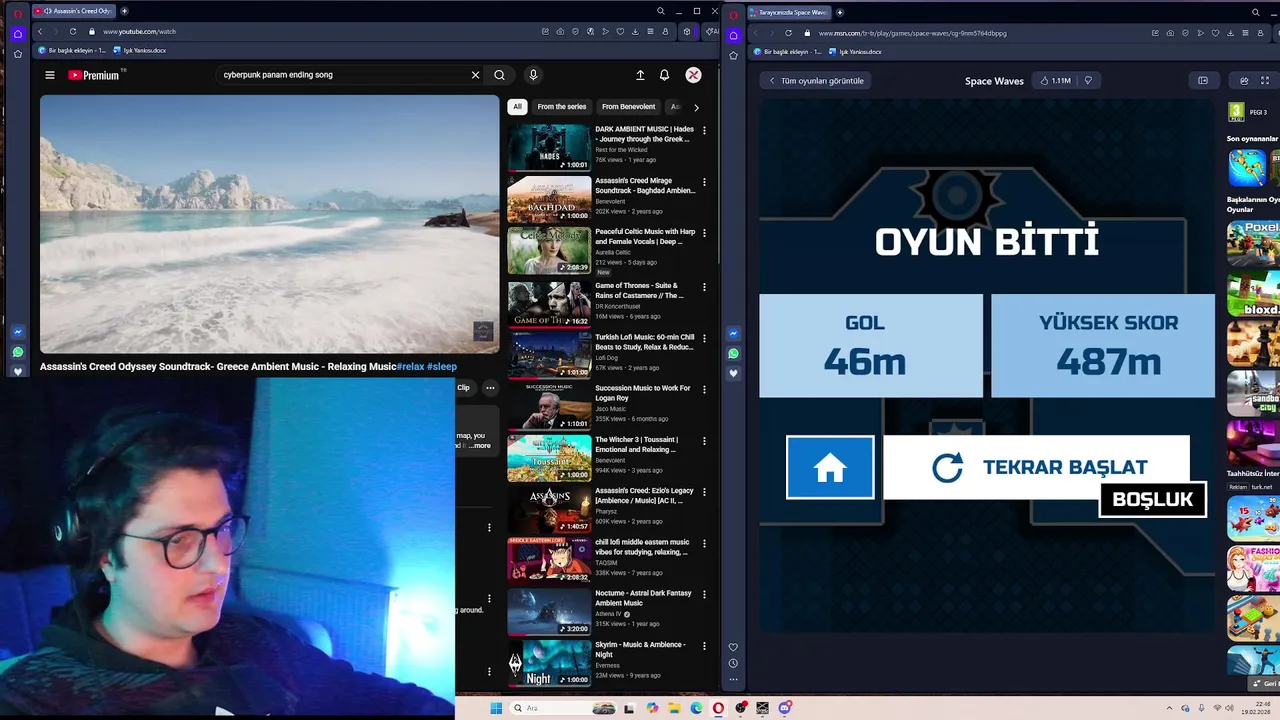
Task: Open Opera from the Windows taskbar
Action: click(718, 708)
